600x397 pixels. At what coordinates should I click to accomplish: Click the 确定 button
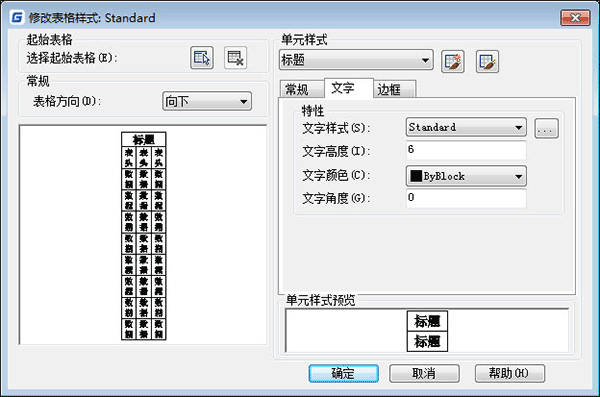click(x=344, y=373)
